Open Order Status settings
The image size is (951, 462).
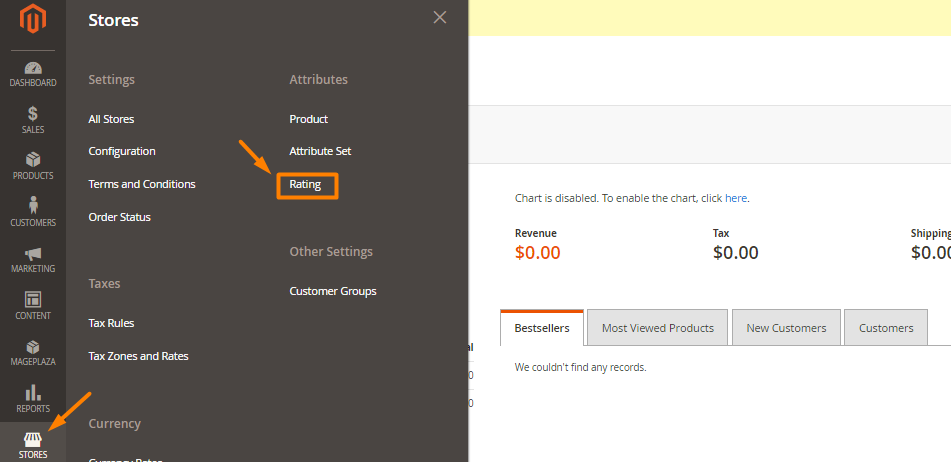click(x=119, y=216)
